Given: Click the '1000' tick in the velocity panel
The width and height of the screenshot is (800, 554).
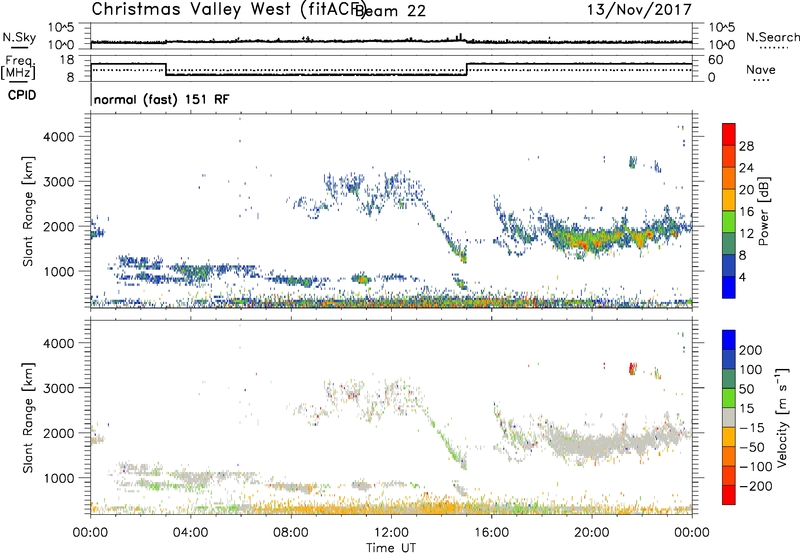Looking at the screenshot, I should pos(59,478).
